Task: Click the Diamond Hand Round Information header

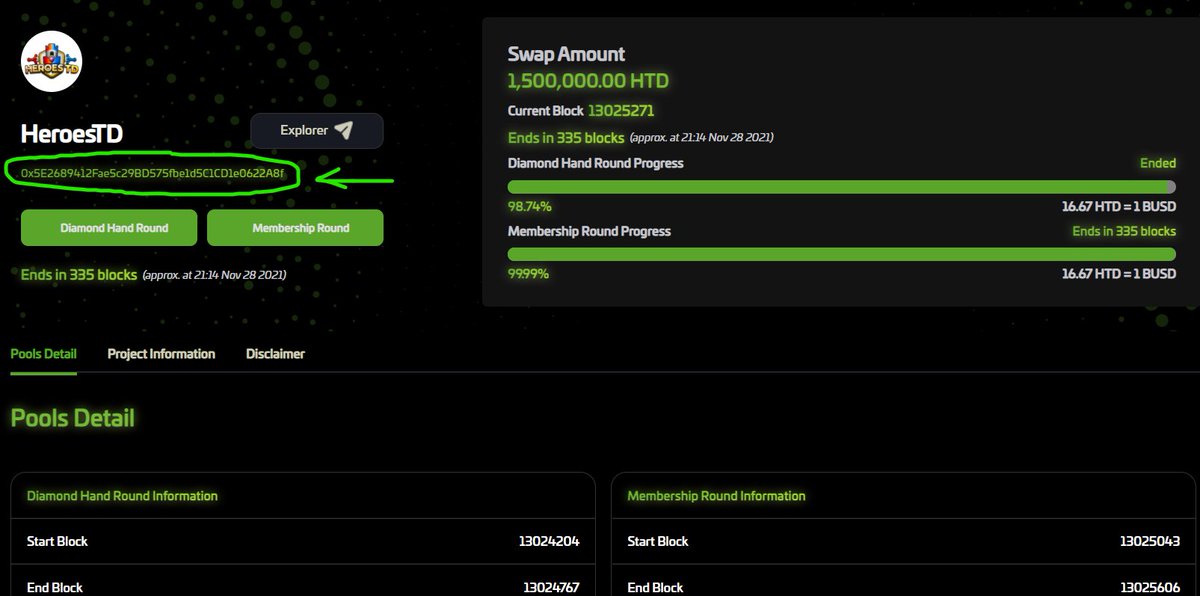Action: coord(122,496)
